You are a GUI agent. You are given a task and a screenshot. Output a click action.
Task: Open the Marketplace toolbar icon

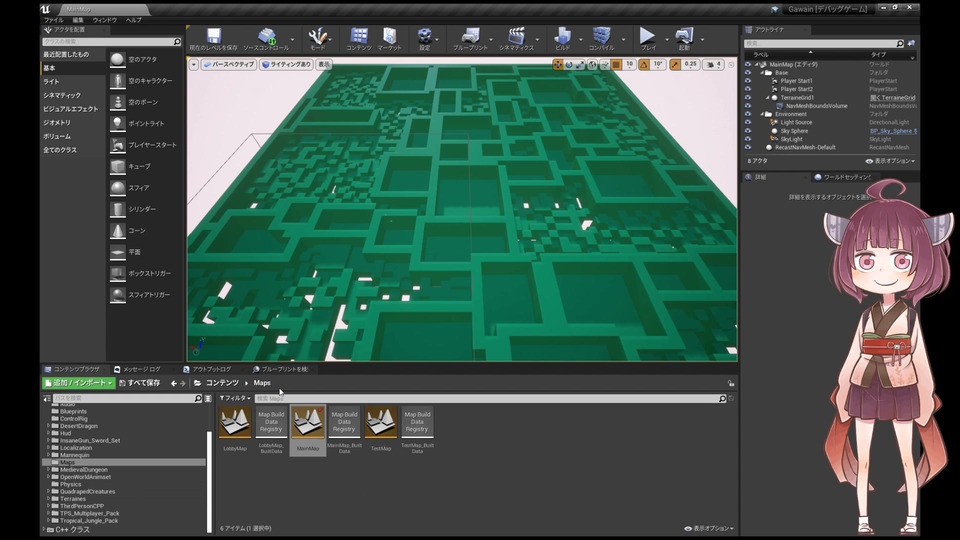tap(390, 37)
